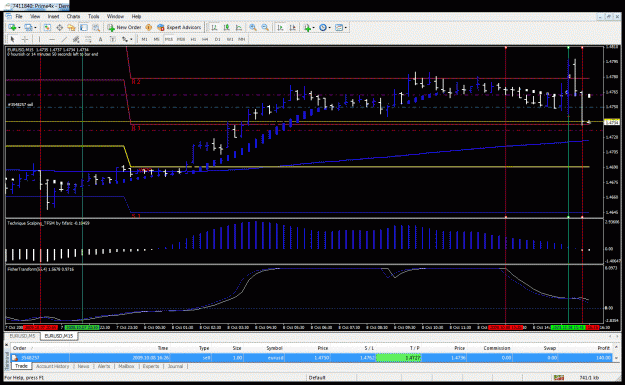Switch to the EURUSD,M5 chart tab
Screen dimensions: 625x385
(22, 336)
